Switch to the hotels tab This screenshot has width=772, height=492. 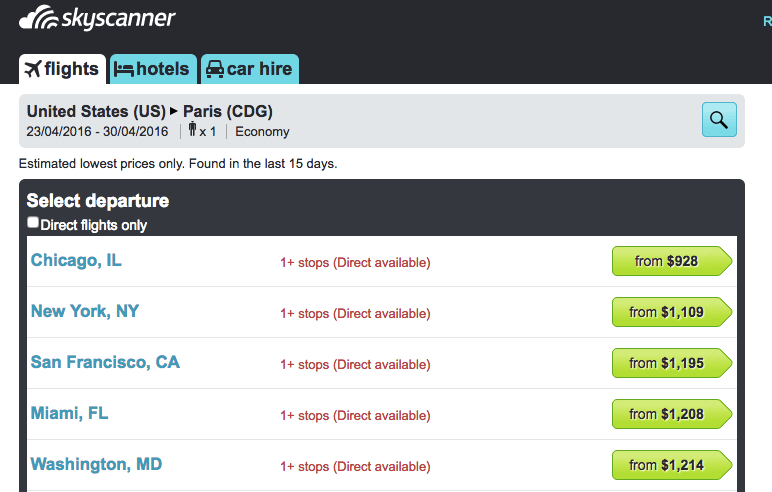point(153,69)
